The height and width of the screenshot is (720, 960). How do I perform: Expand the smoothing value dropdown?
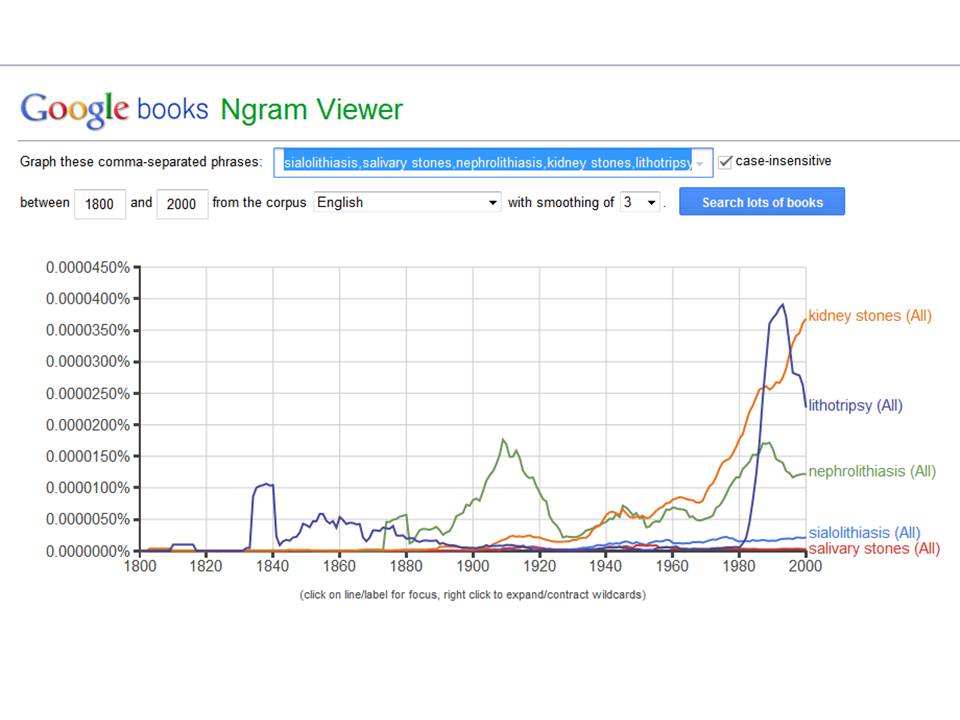click(x=640, y=202)
